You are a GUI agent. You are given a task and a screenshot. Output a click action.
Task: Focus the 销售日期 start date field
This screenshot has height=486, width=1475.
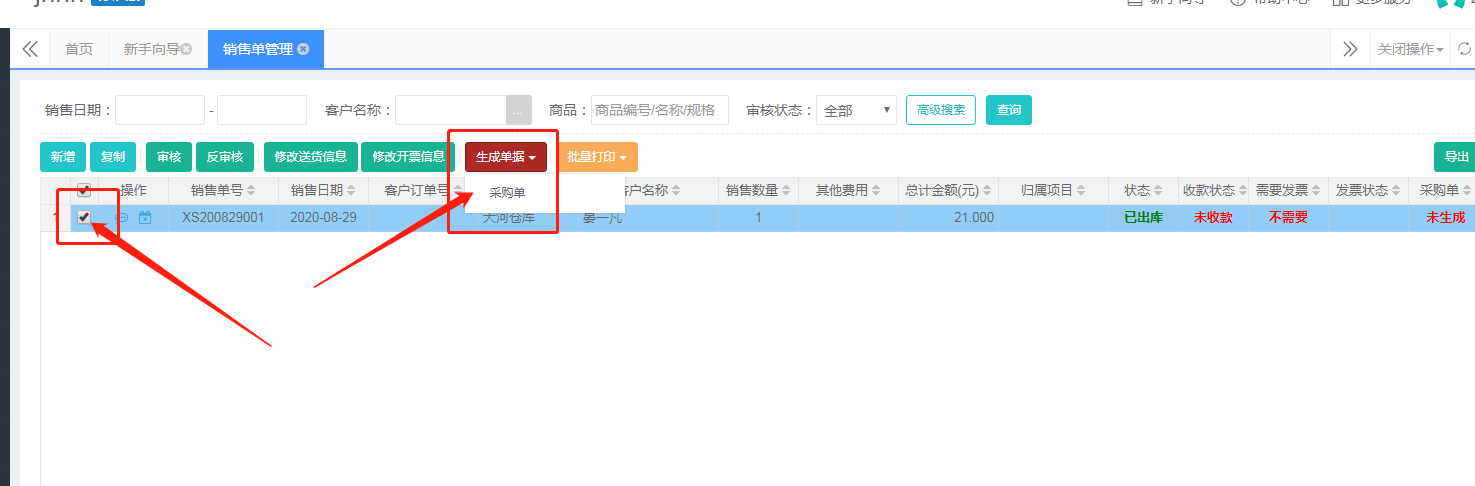(x=160, y=110)
